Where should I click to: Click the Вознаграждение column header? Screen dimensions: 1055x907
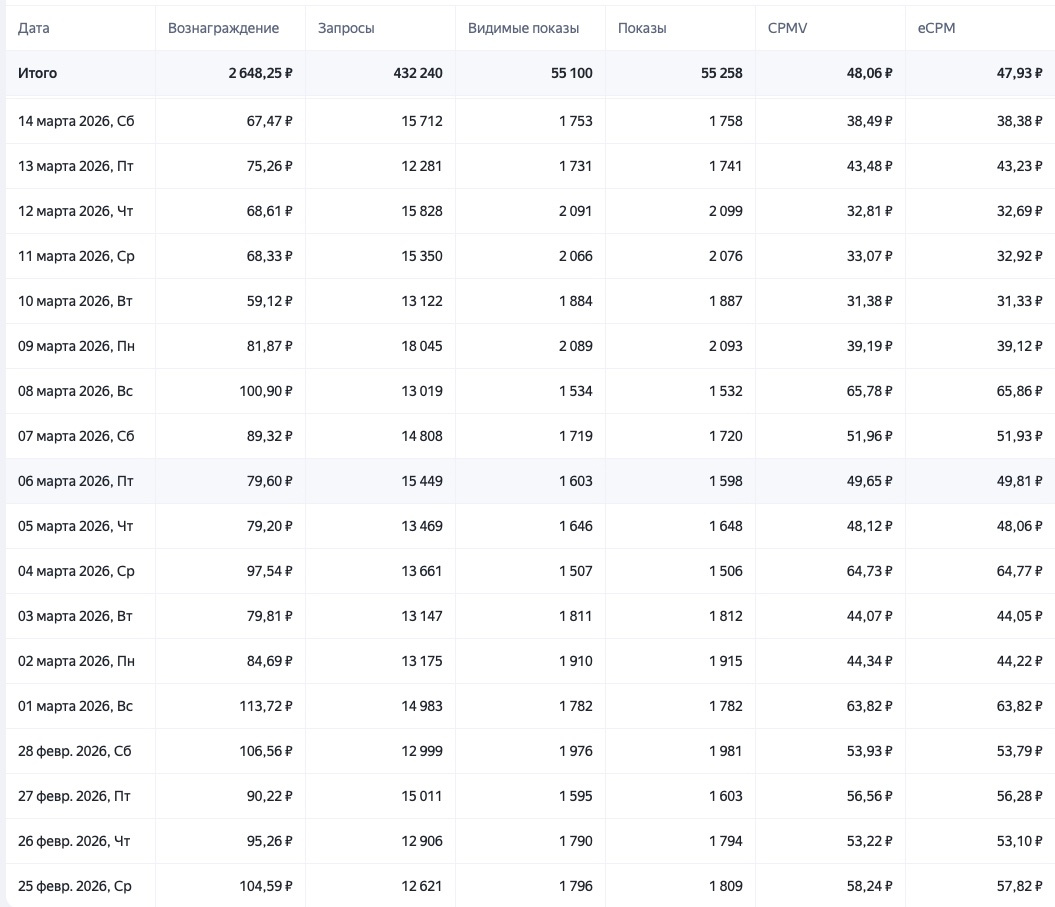point(223,28)
